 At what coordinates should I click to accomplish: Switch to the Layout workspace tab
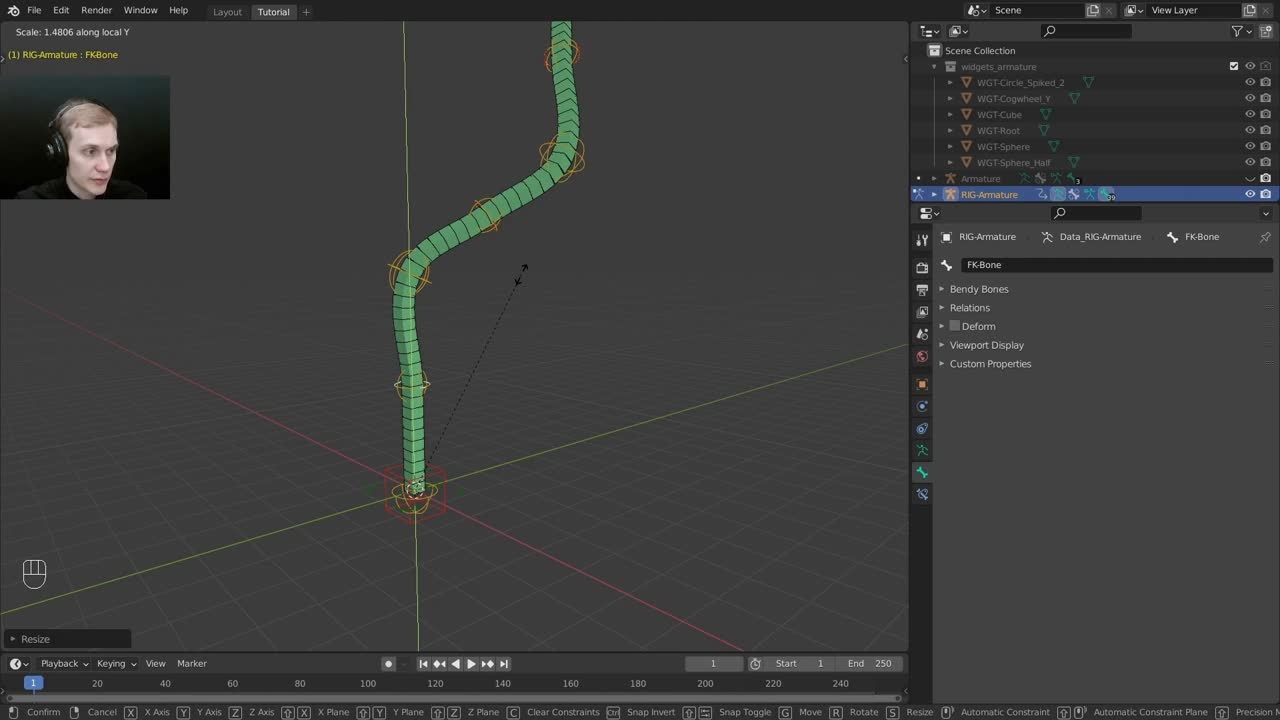227,12
